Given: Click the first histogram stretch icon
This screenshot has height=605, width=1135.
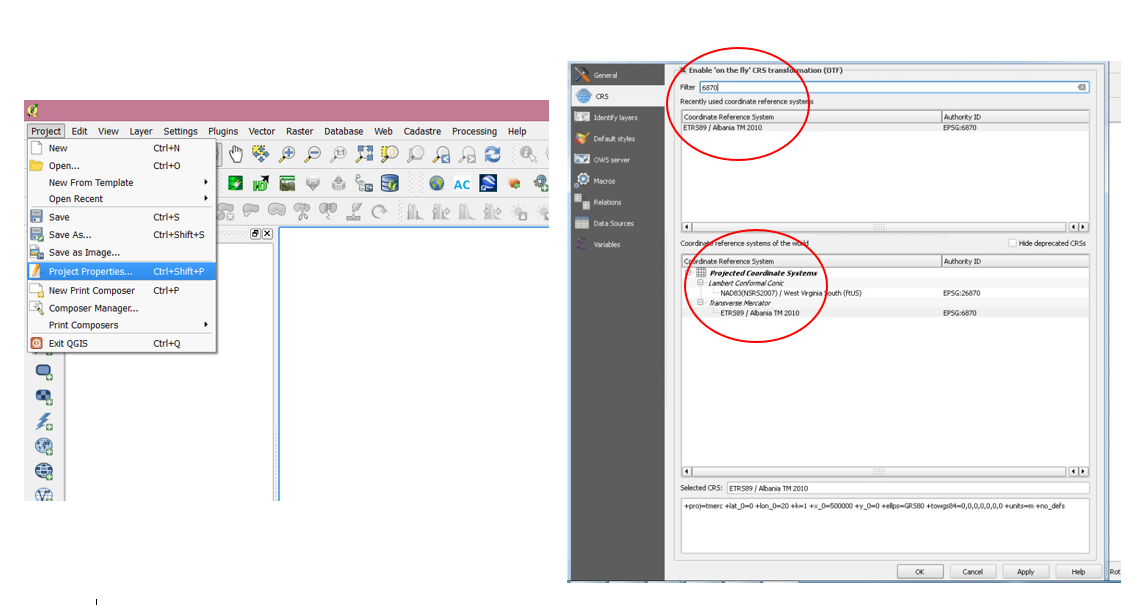Looking at the screenshot, I should (415, 211).
